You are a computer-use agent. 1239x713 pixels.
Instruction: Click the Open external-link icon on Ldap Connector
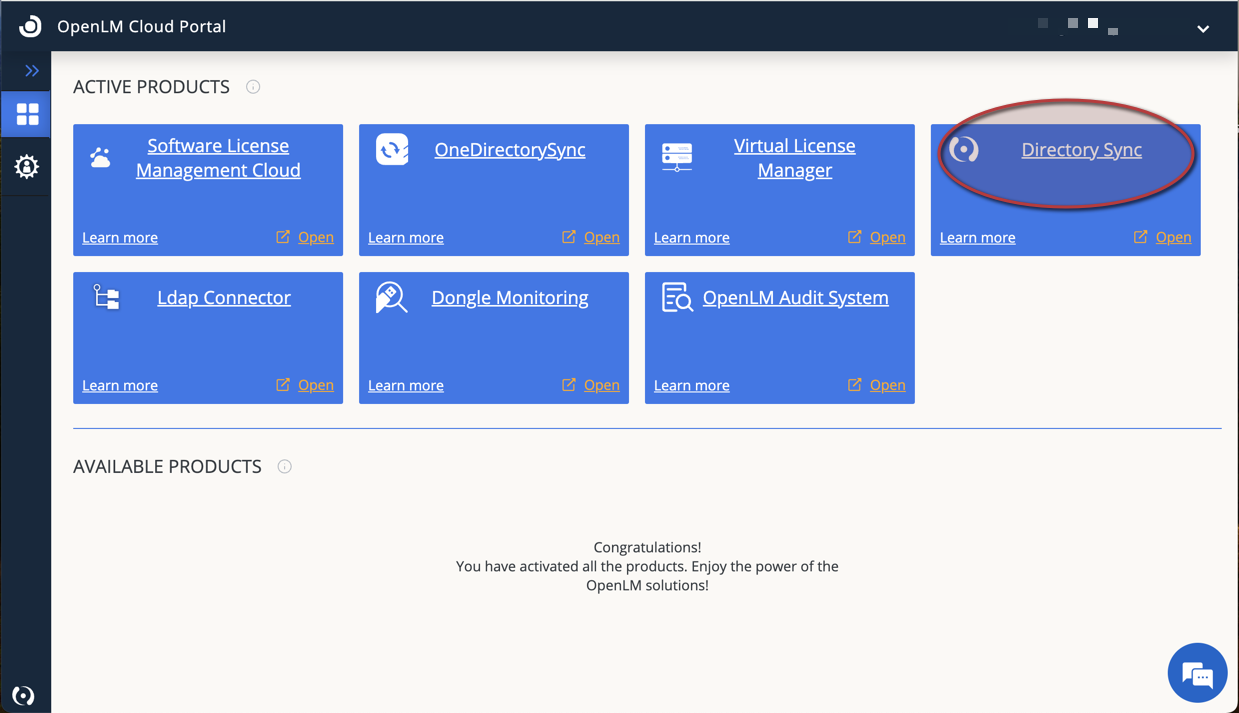pyautogui.click(x=283, y=385)
